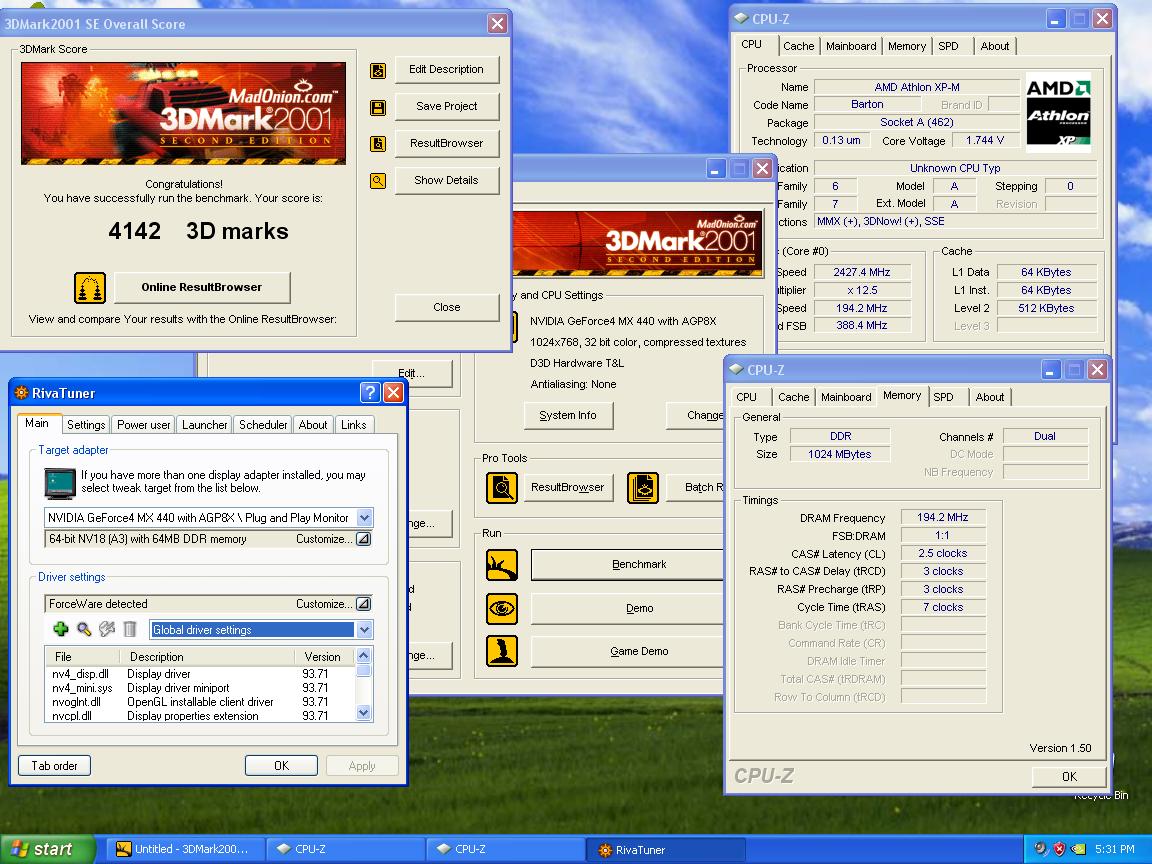Open the Scheduler tab in RivaTuner
Viewport: 1152px width, 864px height.
[263, 425]
